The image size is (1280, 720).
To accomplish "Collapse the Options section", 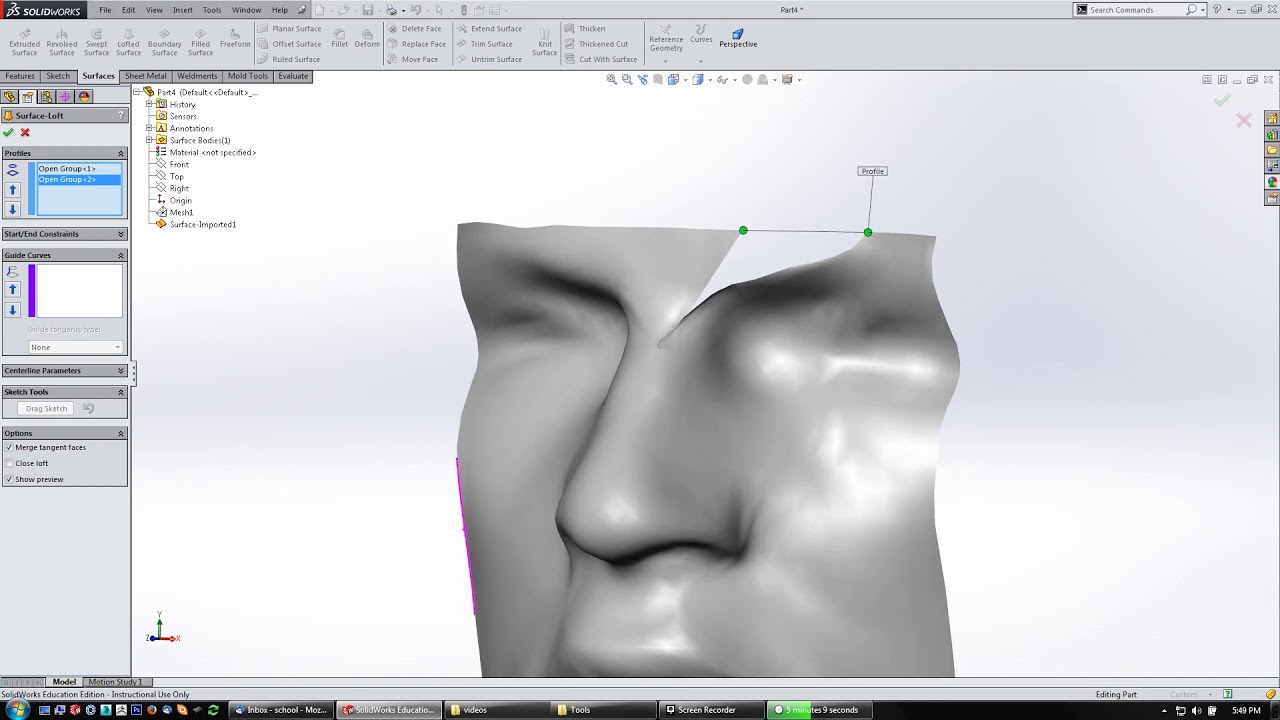I will point(121,433).
